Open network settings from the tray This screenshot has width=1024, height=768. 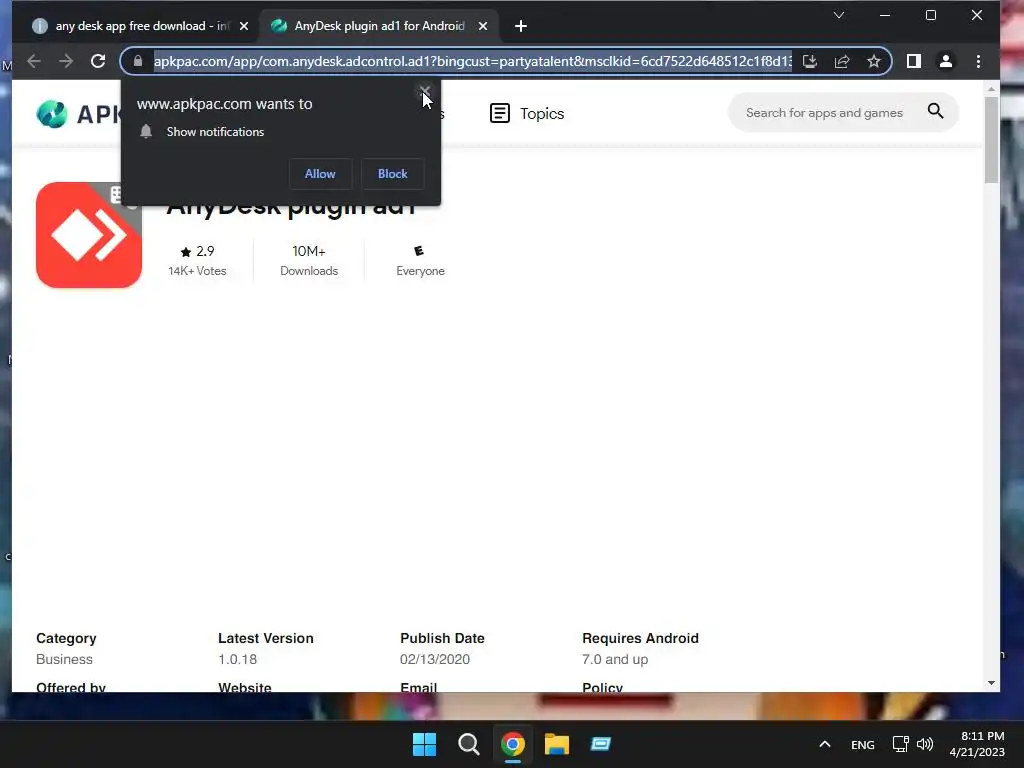900,744
